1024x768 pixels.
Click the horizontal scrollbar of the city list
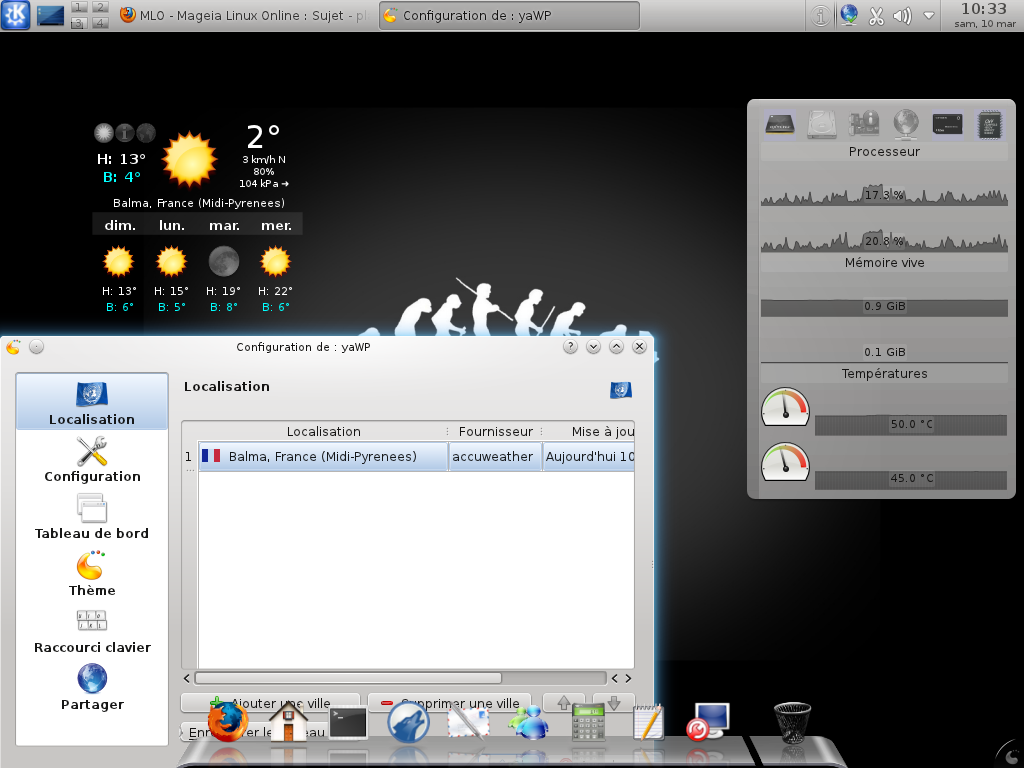[348, 678]
